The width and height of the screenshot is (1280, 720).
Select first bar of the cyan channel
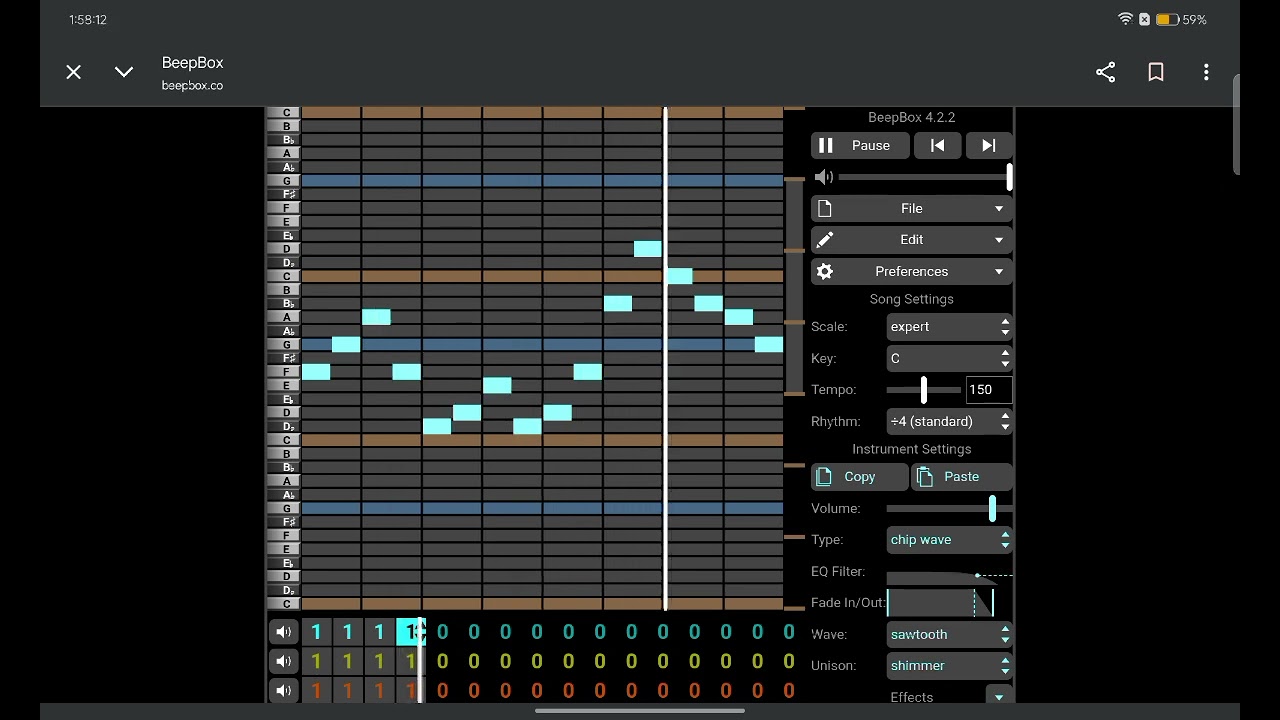click(x=316, y=632)
